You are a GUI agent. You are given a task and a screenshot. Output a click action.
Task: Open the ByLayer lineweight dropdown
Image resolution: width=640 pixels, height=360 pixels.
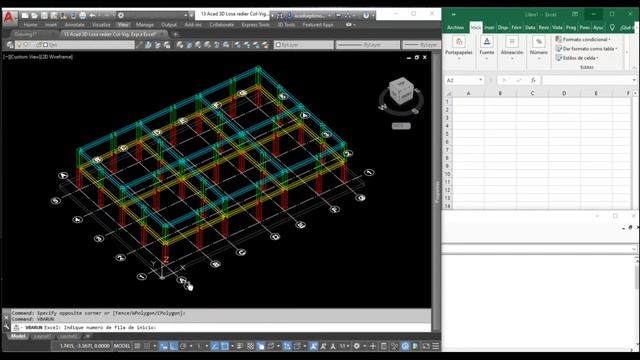[x=421, y=44]
